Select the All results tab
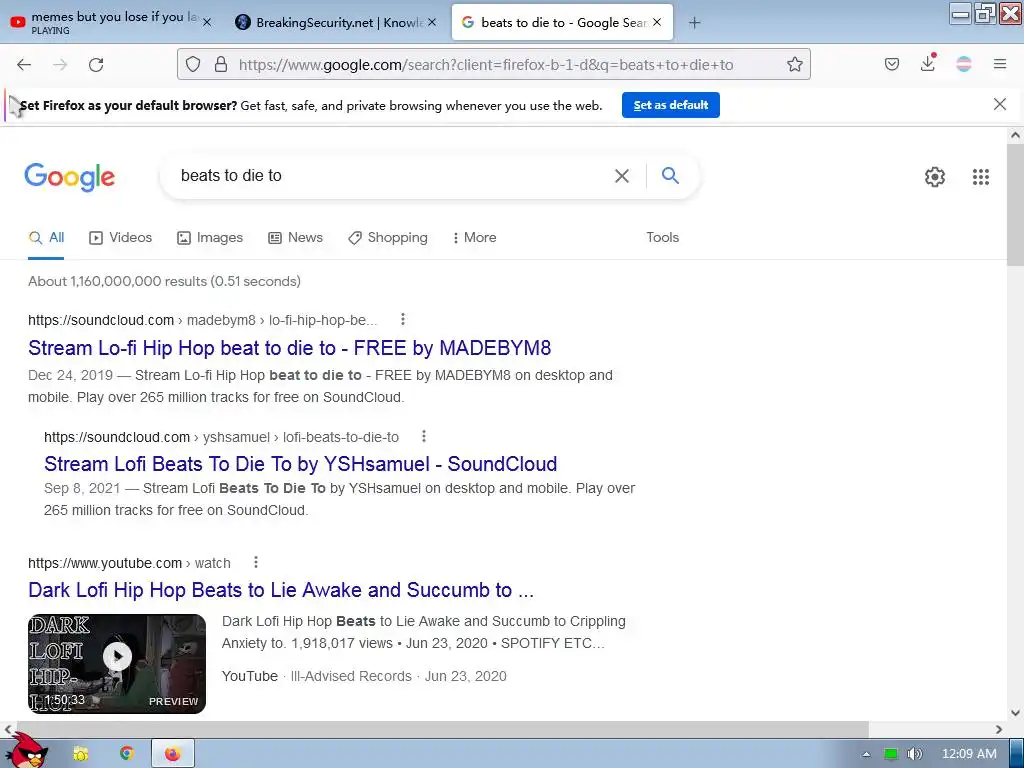 pos(46,238)
